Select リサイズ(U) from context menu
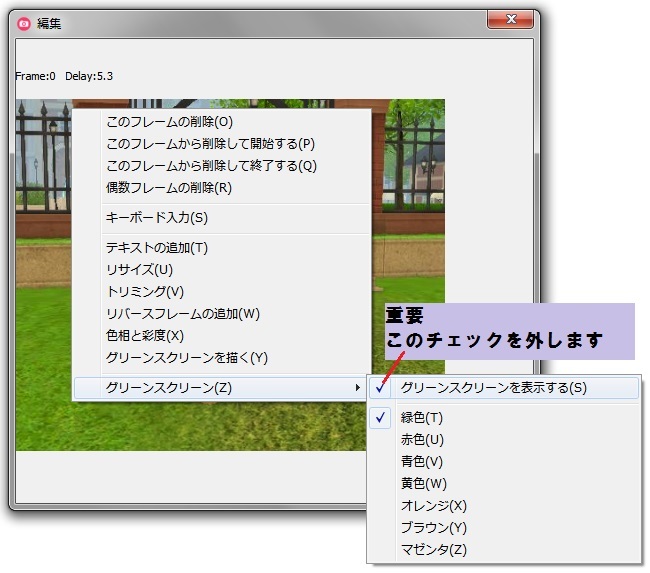650x573 pixels. click(222, 270)
